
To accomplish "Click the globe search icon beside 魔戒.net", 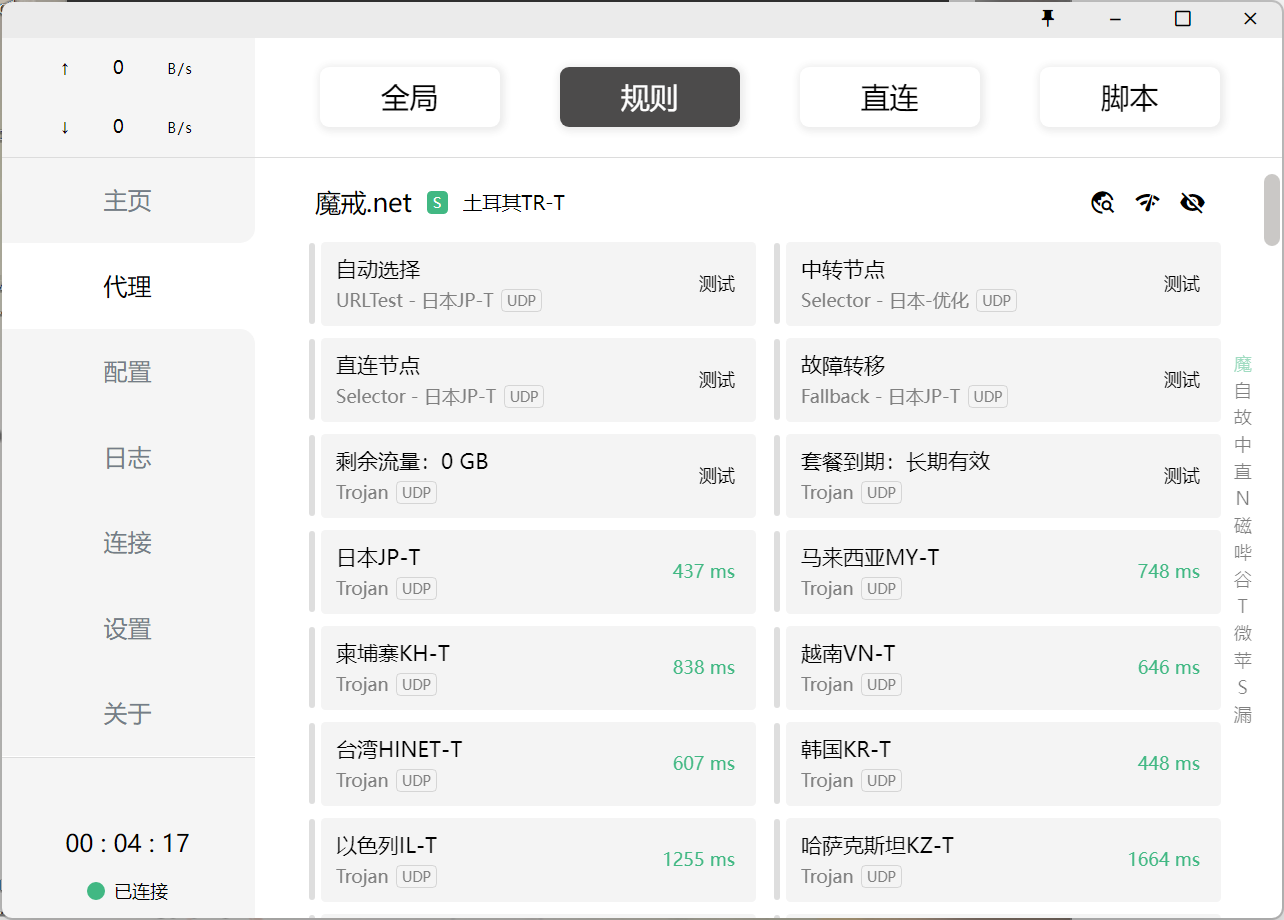I will [x=1103, y=203].
